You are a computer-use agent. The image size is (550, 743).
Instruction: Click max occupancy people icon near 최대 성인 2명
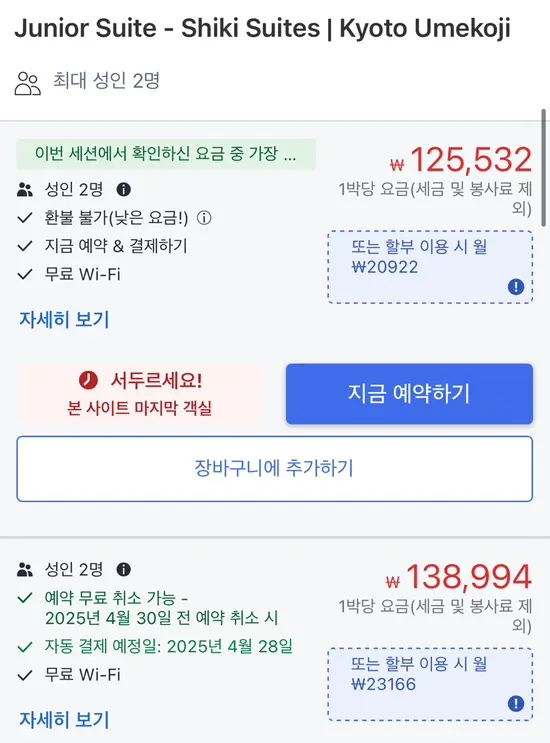point(27,83)
